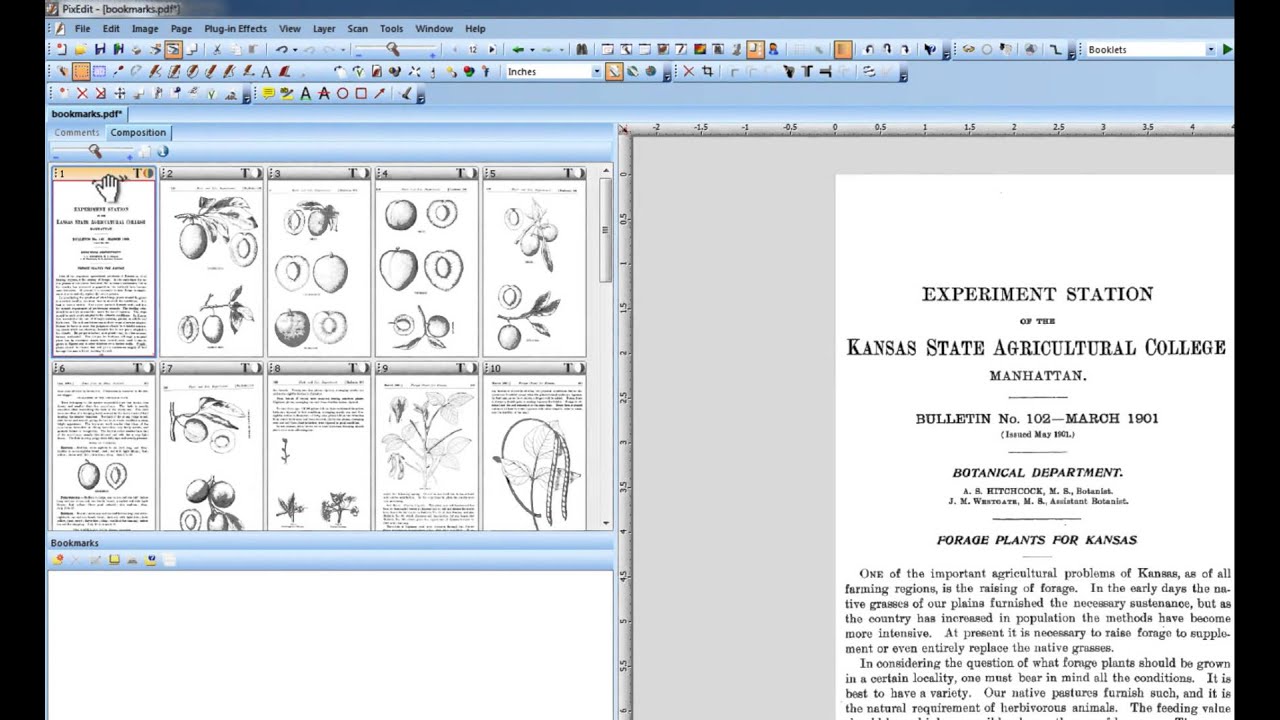This screenshot has height=720, width=1280.
Task: Toggle the highlighted orange view button
Action: pos(174,49)
